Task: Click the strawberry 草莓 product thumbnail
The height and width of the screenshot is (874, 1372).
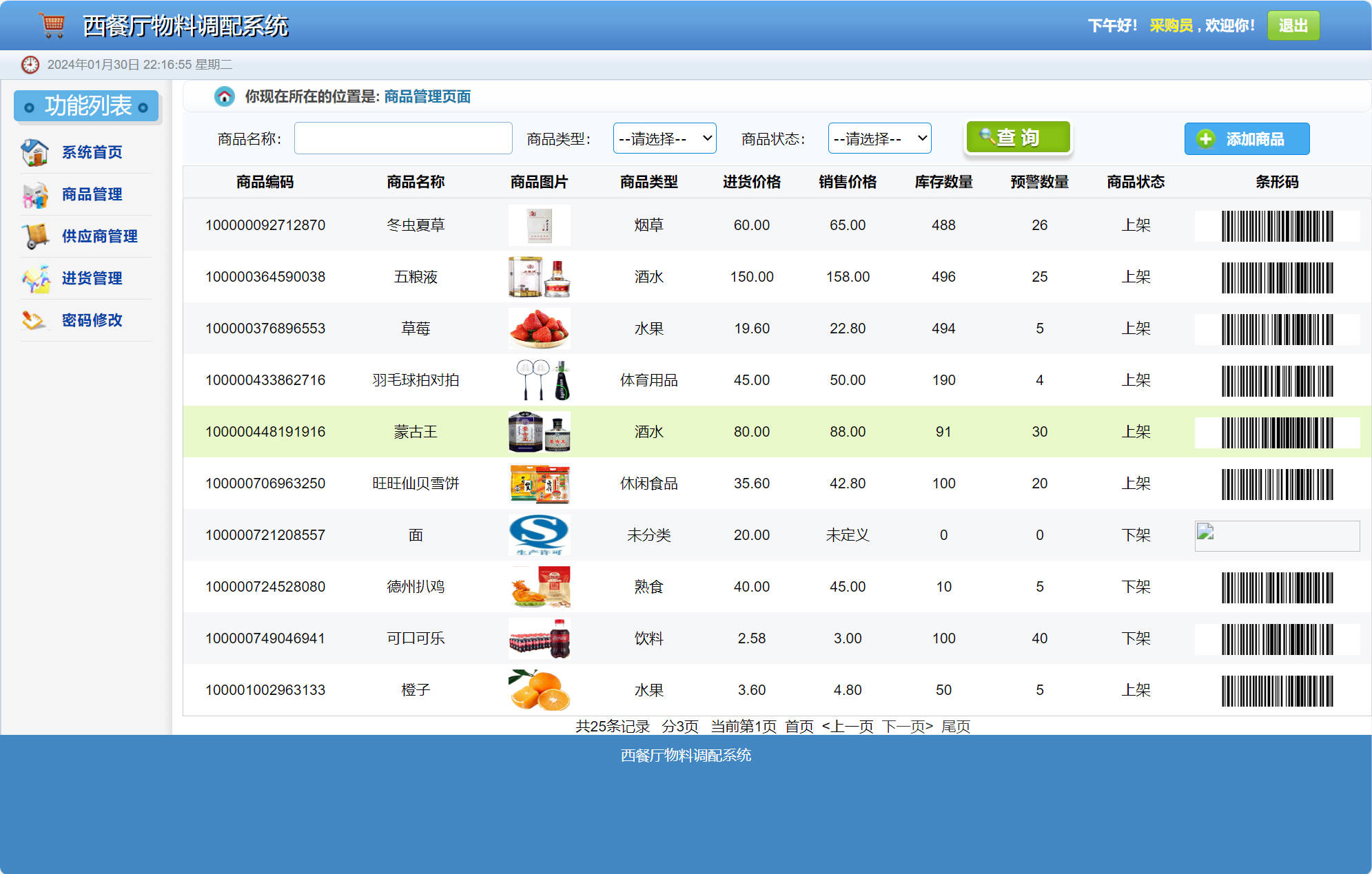Action: point(540,329)
